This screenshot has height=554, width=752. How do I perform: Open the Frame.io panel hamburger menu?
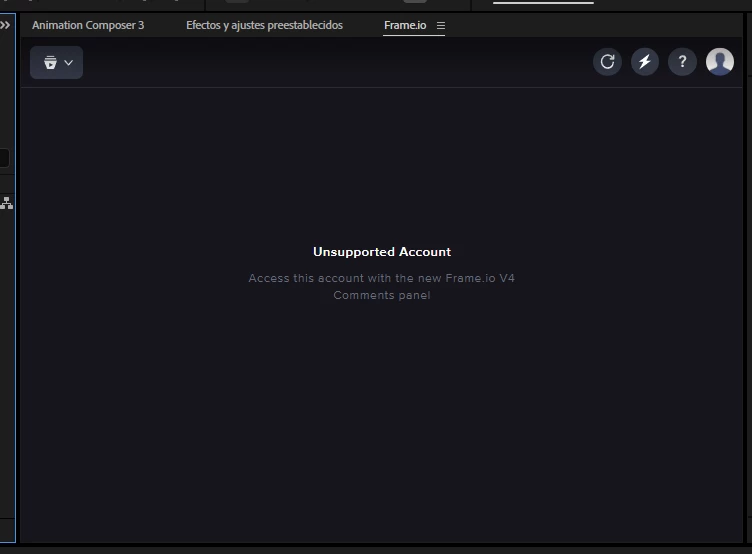point(441,25)
